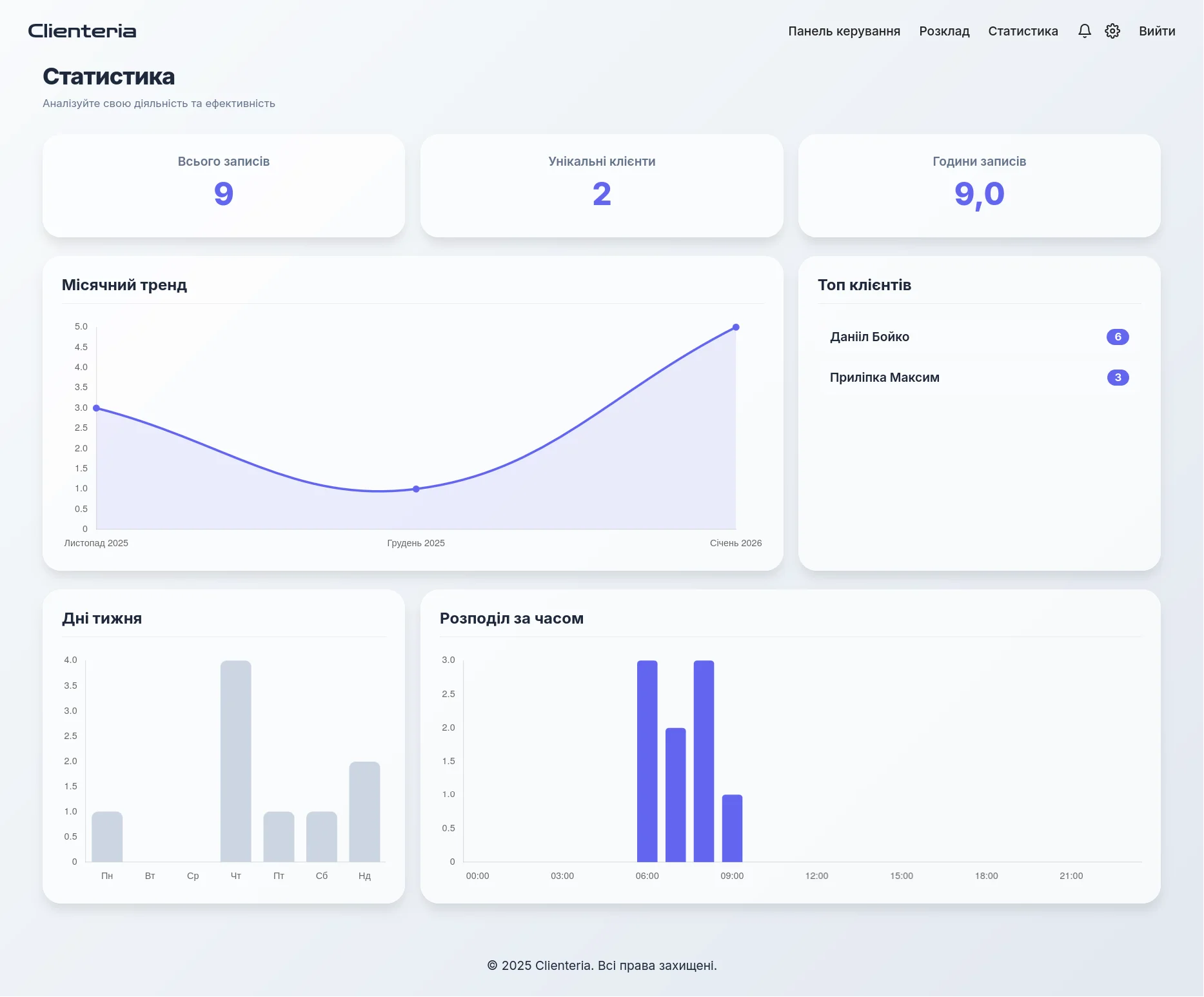Screen dimensions: 1204x997
Task: Switch to the Розклад section
Action: (944, 30)
